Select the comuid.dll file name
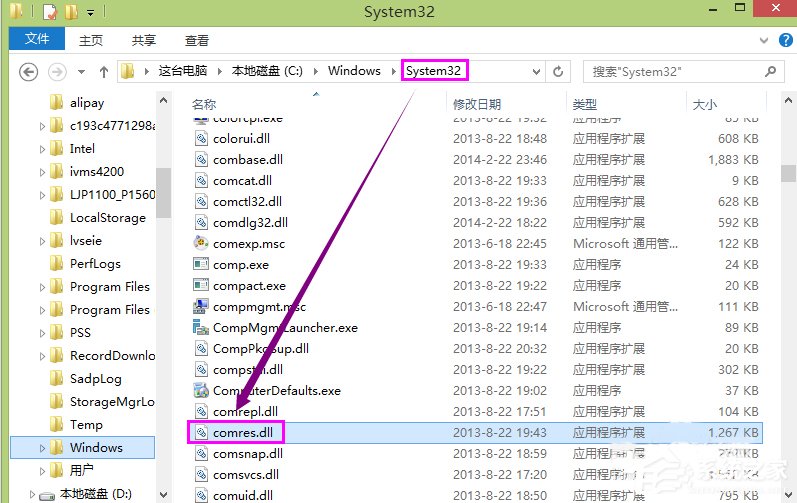 [243, 495]
